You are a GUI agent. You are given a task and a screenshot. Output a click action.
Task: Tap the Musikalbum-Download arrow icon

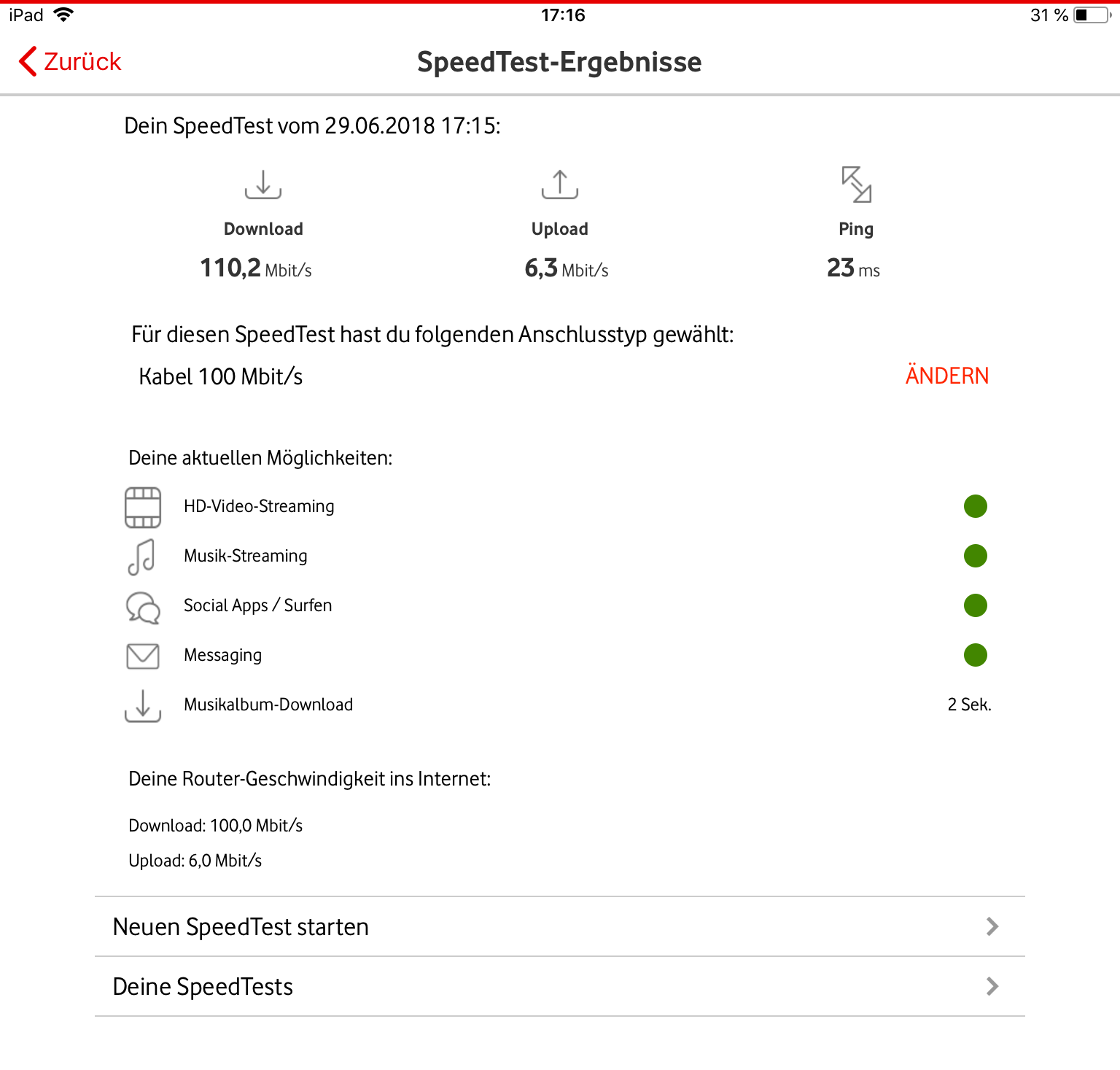click(x=143, y=706)
